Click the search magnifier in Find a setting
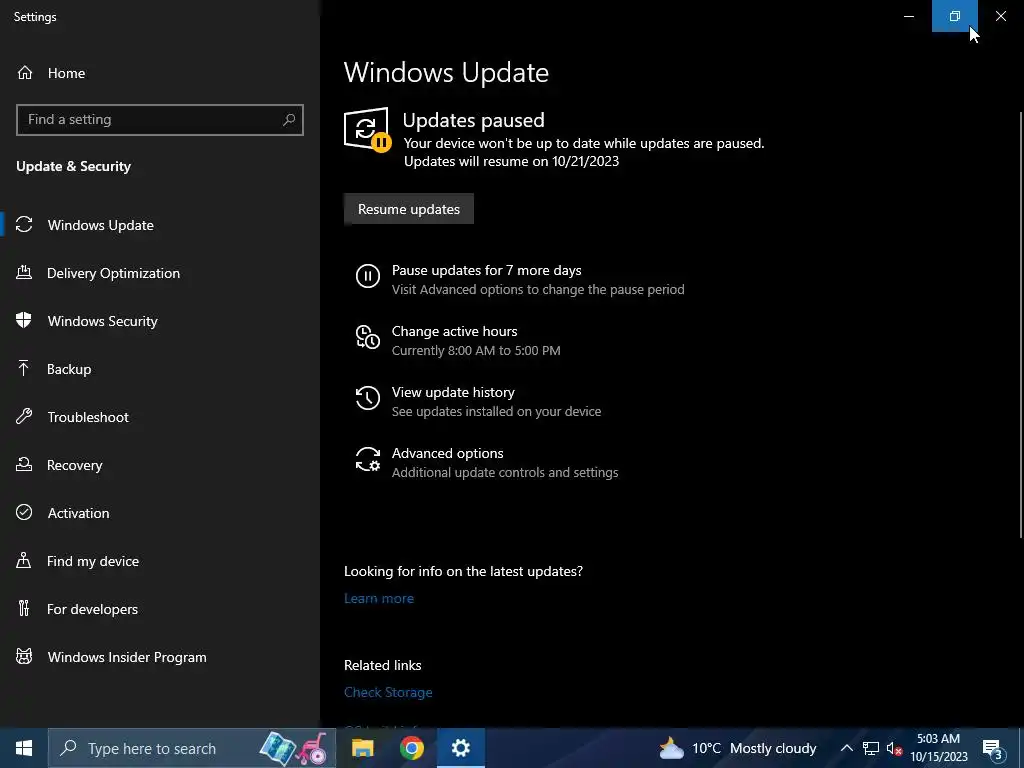This screenshot has height=768, width=1024. pyautogui.click(x=289, y=120)
